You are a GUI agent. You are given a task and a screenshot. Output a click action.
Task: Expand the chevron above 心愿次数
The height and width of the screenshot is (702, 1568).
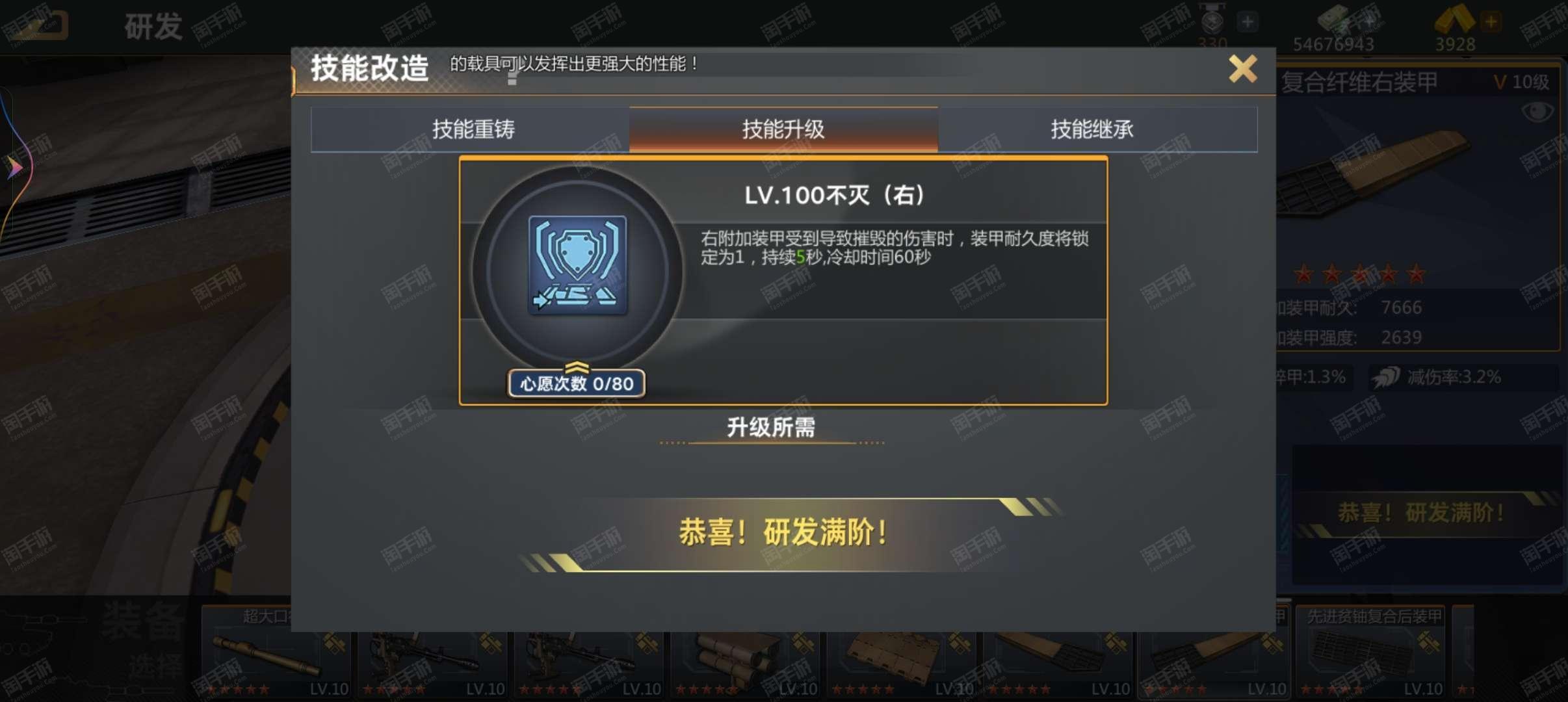577,367
